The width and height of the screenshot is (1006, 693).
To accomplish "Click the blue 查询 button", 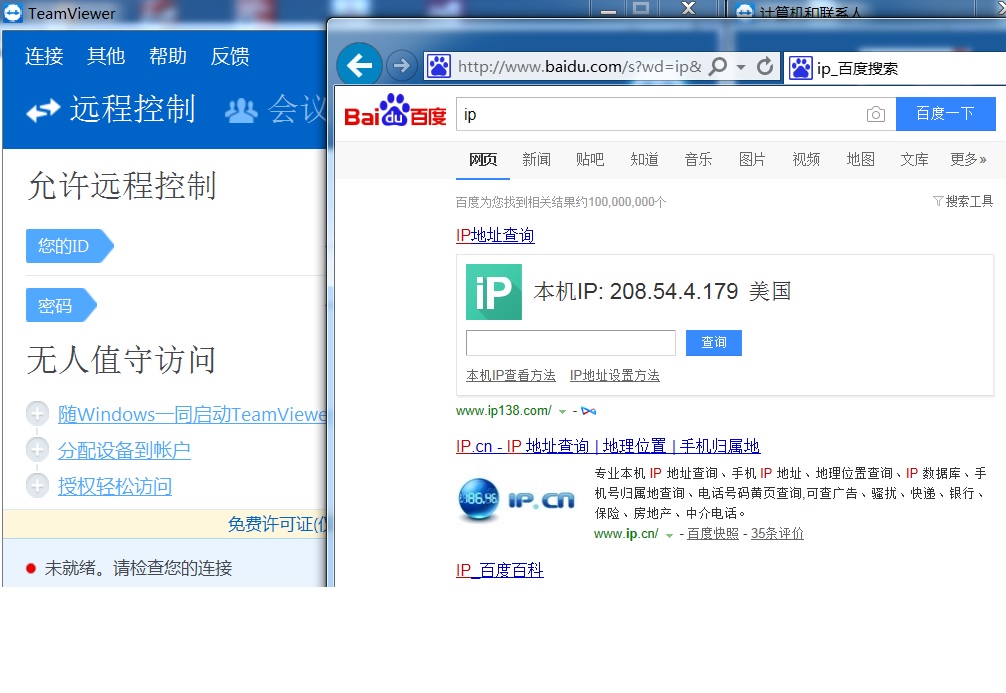I will (713, 343).
